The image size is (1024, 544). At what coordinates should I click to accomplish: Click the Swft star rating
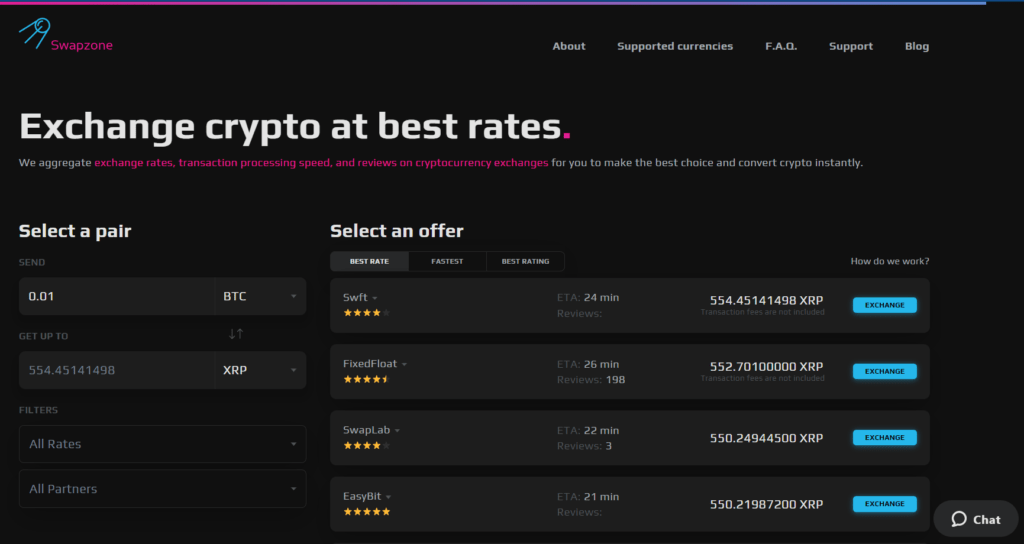[366, 313]
